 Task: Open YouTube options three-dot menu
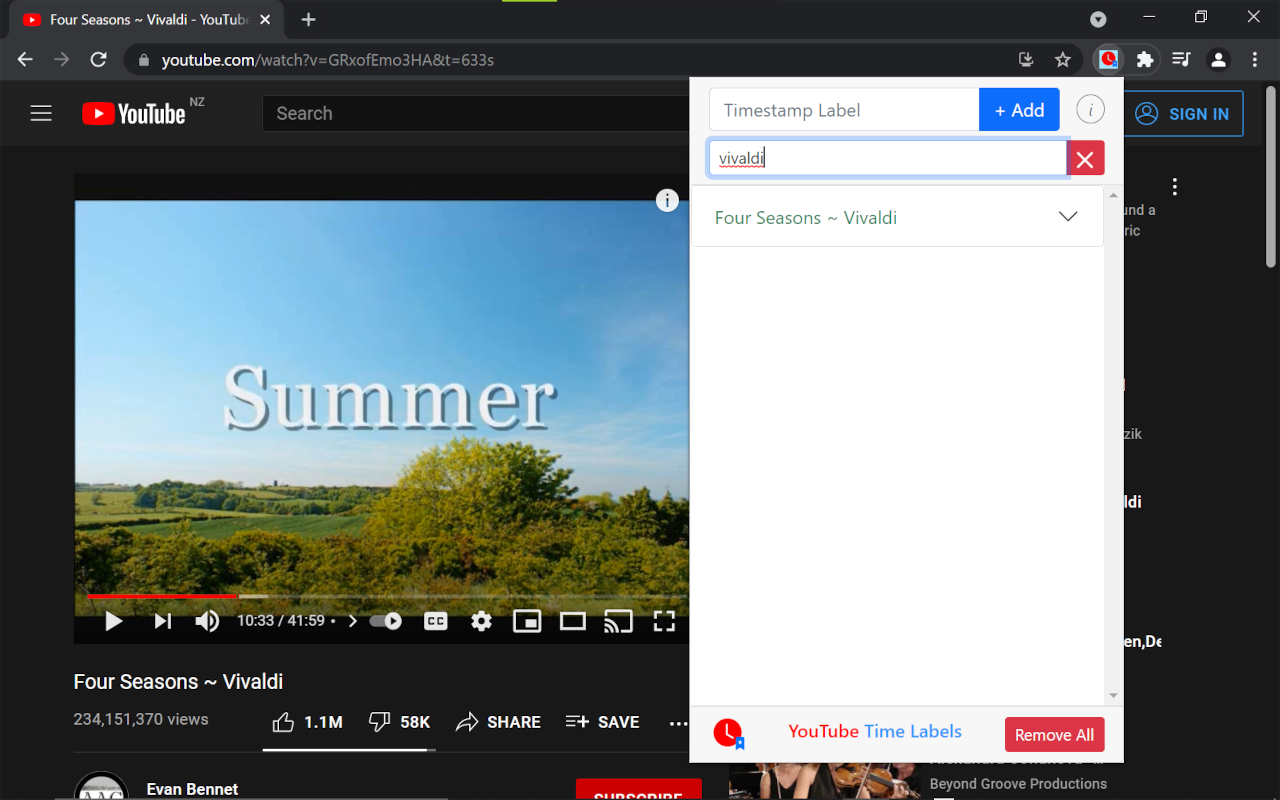pyautogui.click(x=1175, y=187)
